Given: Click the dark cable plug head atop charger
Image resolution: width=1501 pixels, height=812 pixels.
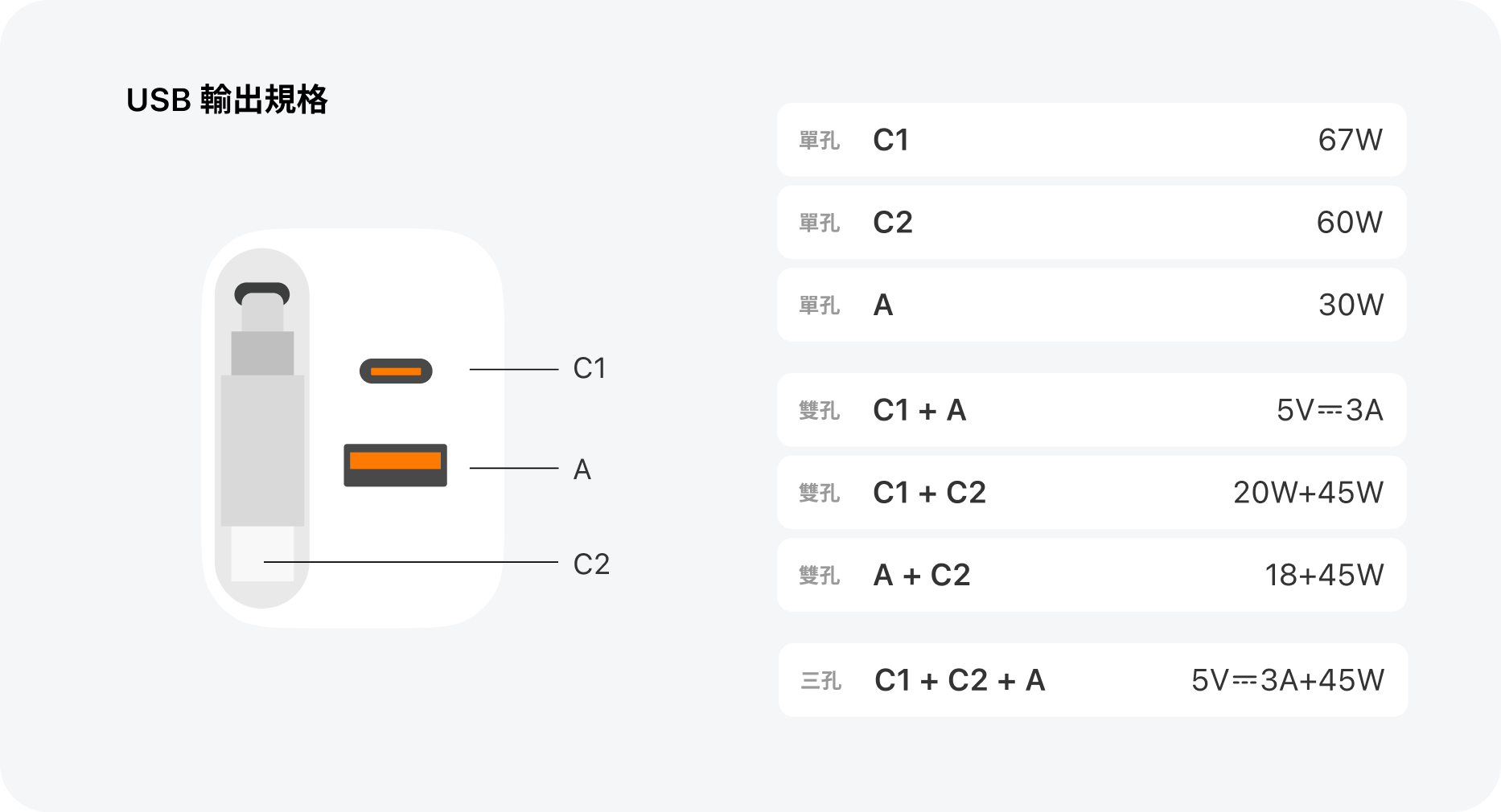Looking at the screenshot, I should tap(261, 294).
